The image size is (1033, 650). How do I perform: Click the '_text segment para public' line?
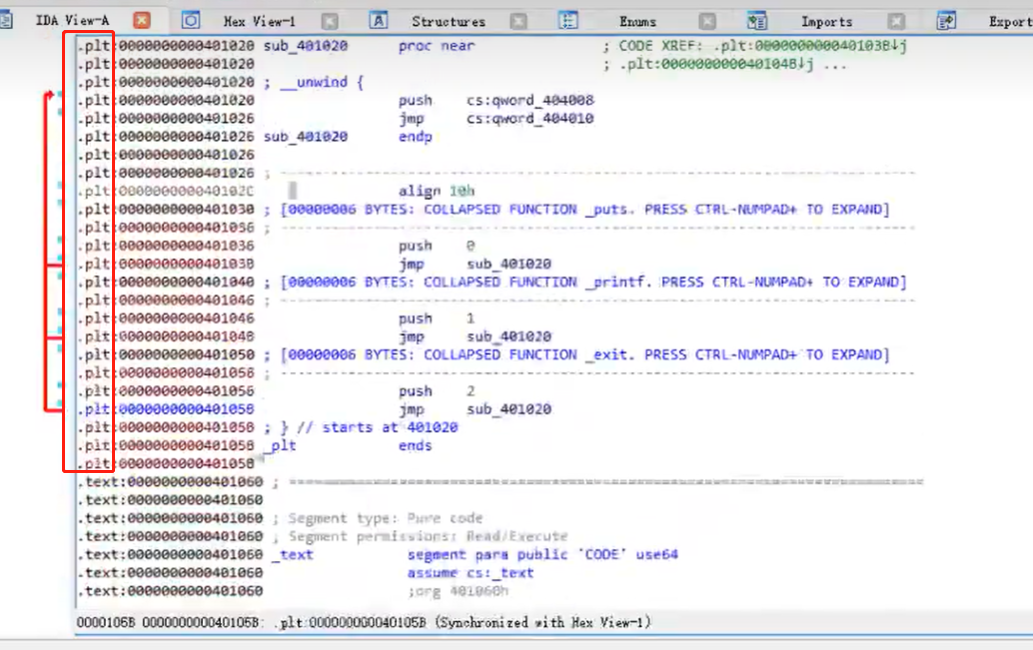[475, 555]
